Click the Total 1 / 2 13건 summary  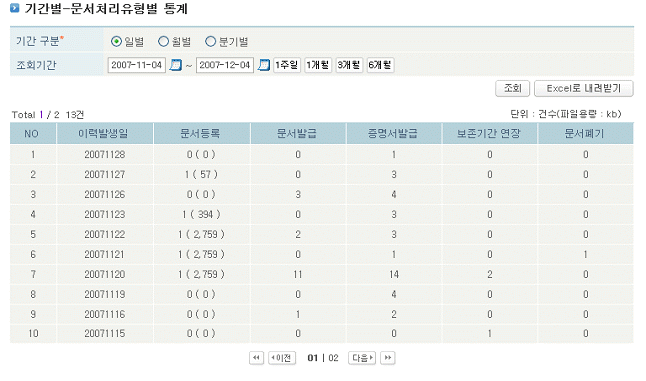click(48, 115)
